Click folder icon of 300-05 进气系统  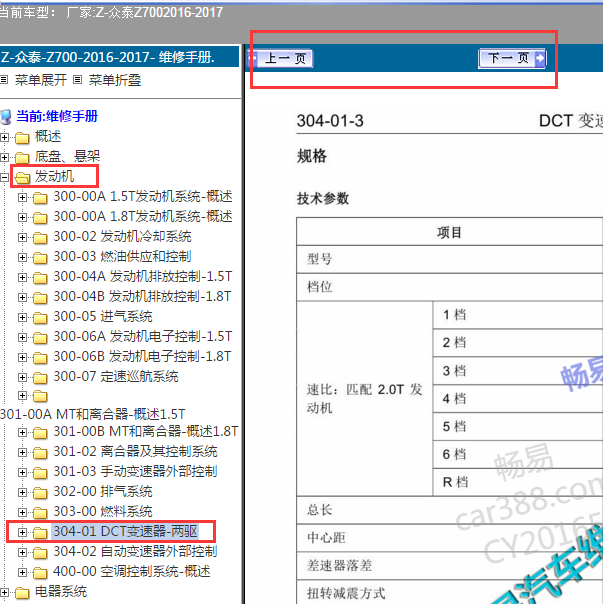tap(40, 318)
